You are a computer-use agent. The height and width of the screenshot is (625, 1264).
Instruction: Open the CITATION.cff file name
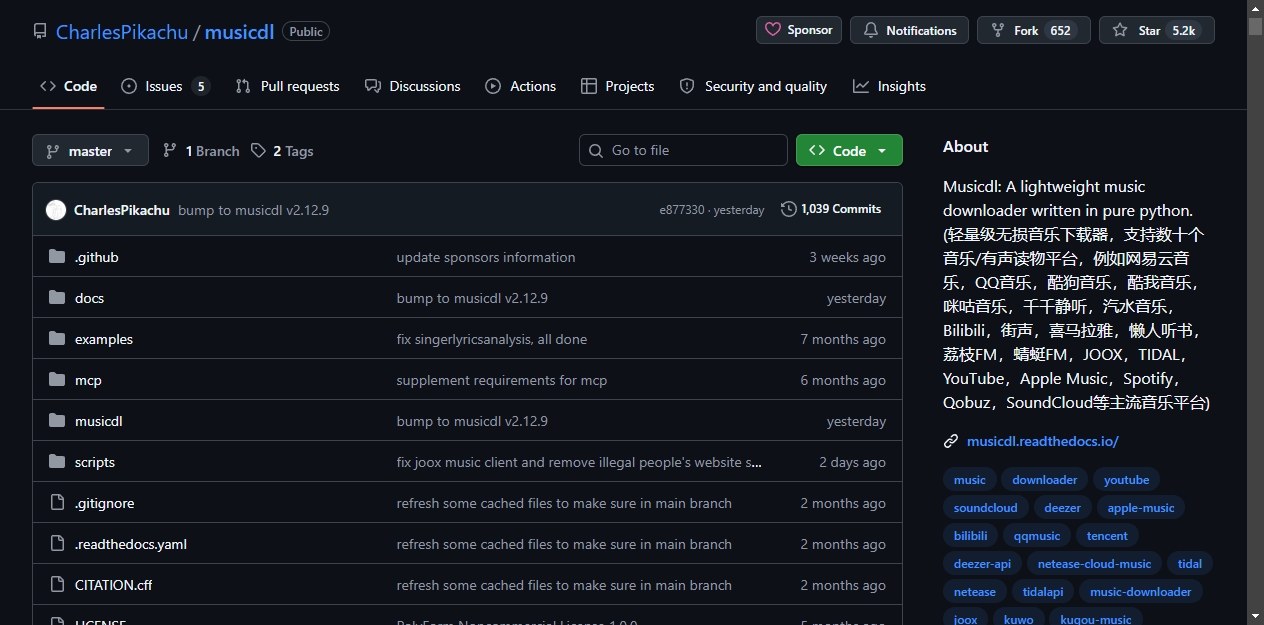(x=114, y=585)
